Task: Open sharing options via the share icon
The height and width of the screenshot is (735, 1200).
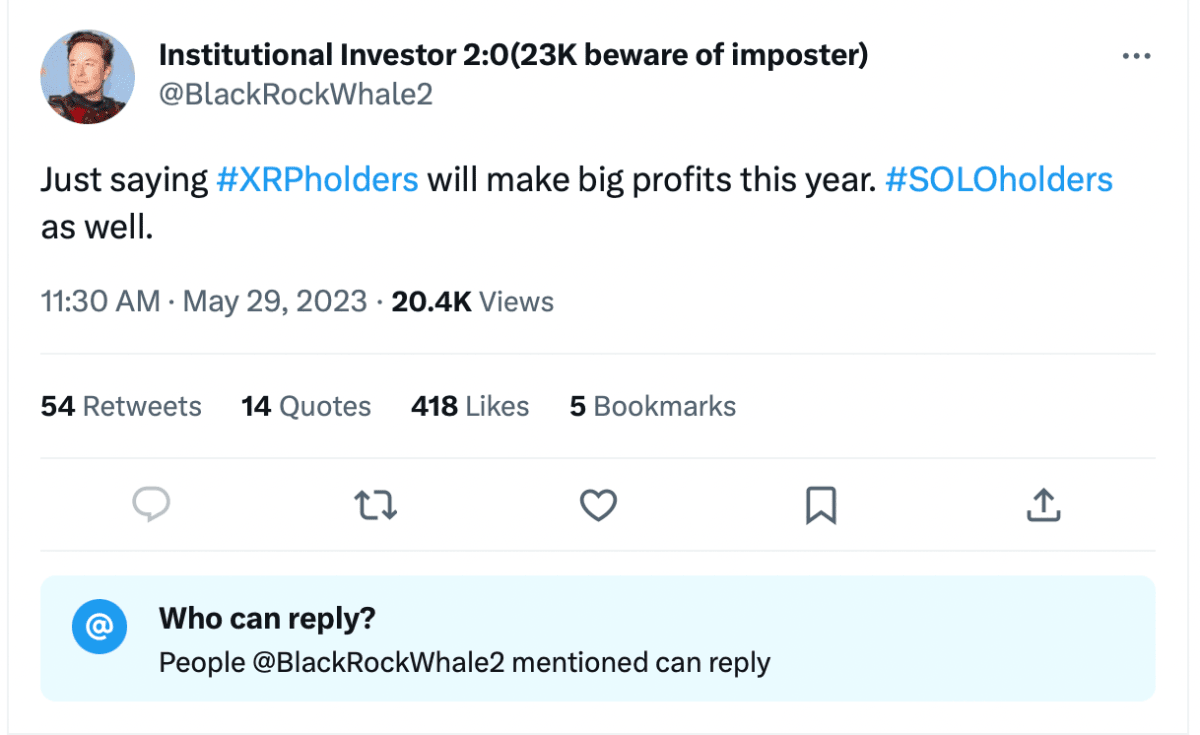Action: coord(1043,506)
